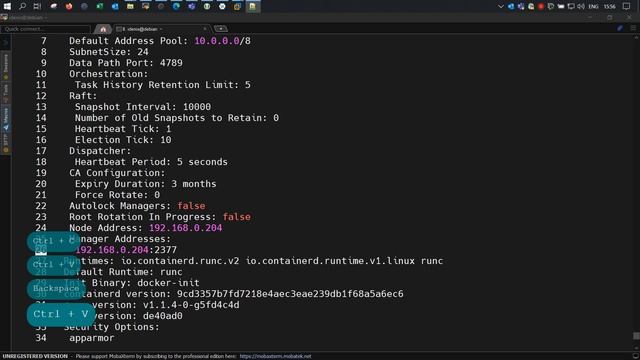Click the paperclip icon at the tab bar right
Image resolution: width=640 pixels, height=360 pixels.
pyautogui.click(x=620, y=28)
